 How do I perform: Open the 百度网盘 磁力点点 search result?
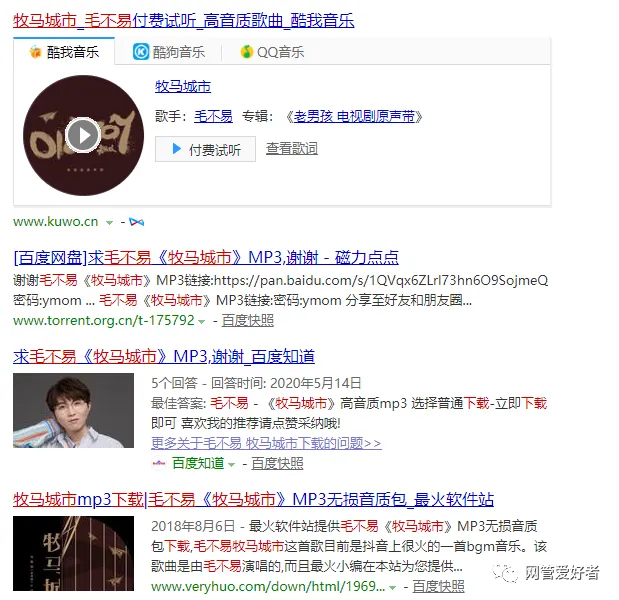click(206, 257)
